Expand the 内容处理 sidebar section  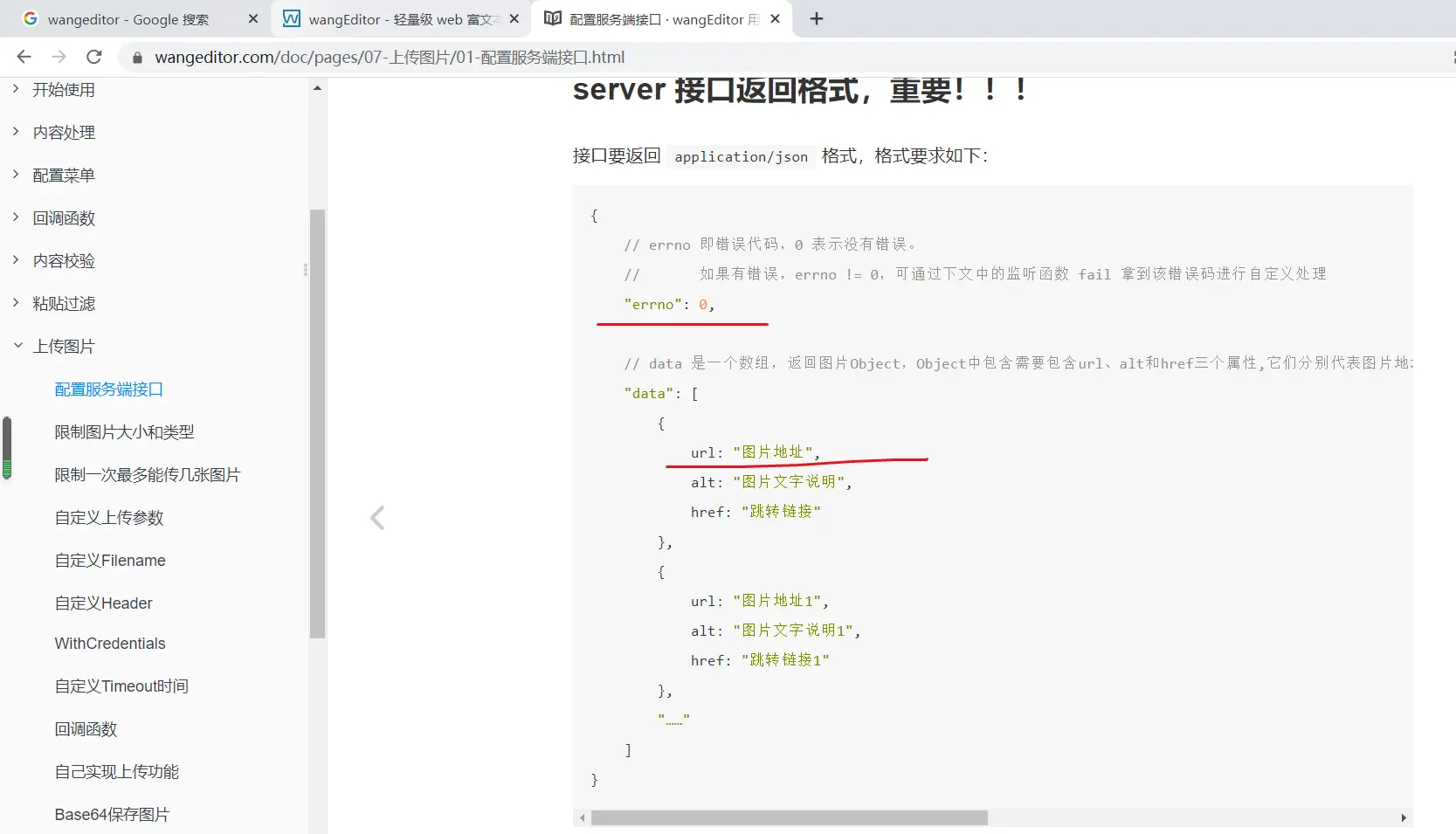coord(64,133)
